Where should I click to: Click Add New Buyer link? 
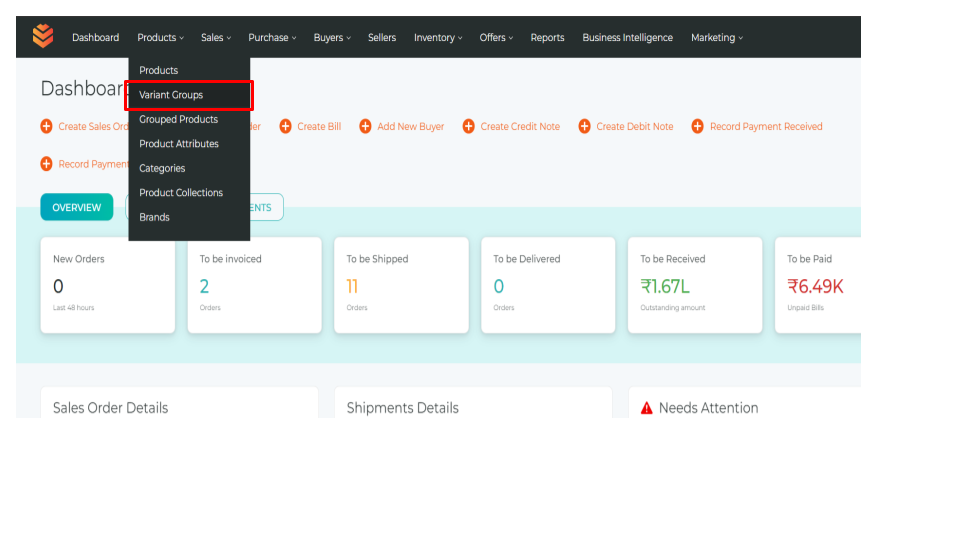click(410, 126)
